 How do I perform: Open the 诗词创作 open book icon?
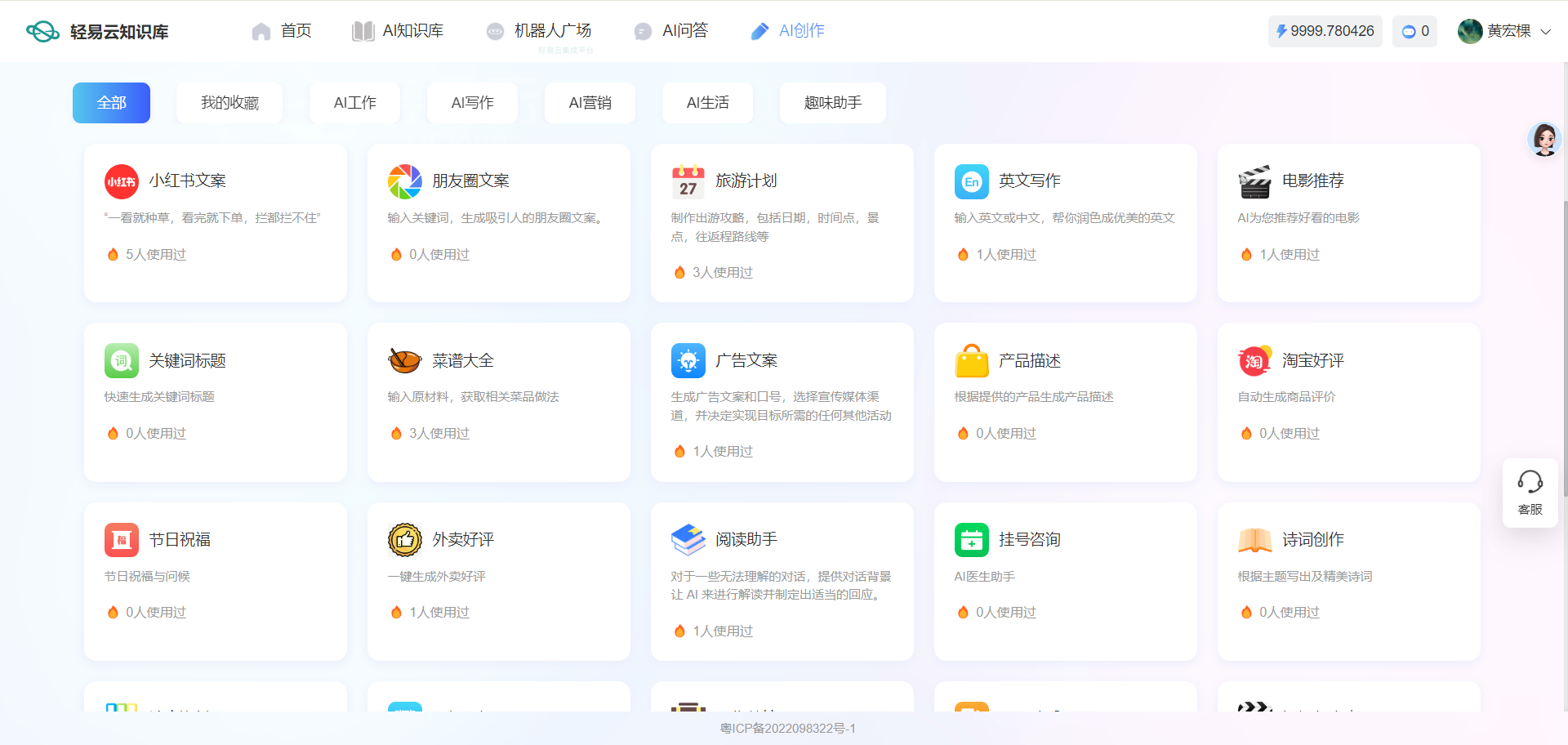tap(1255, 540)
